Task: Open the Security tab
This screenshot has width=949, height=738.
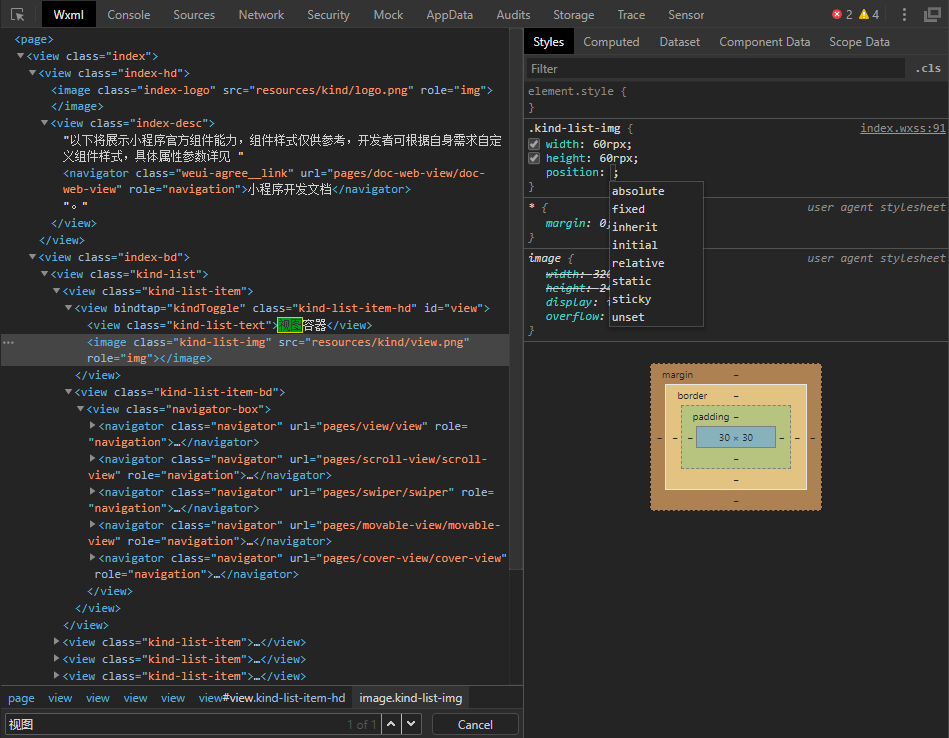Action: pyautogui.click(x=328, y=15)
